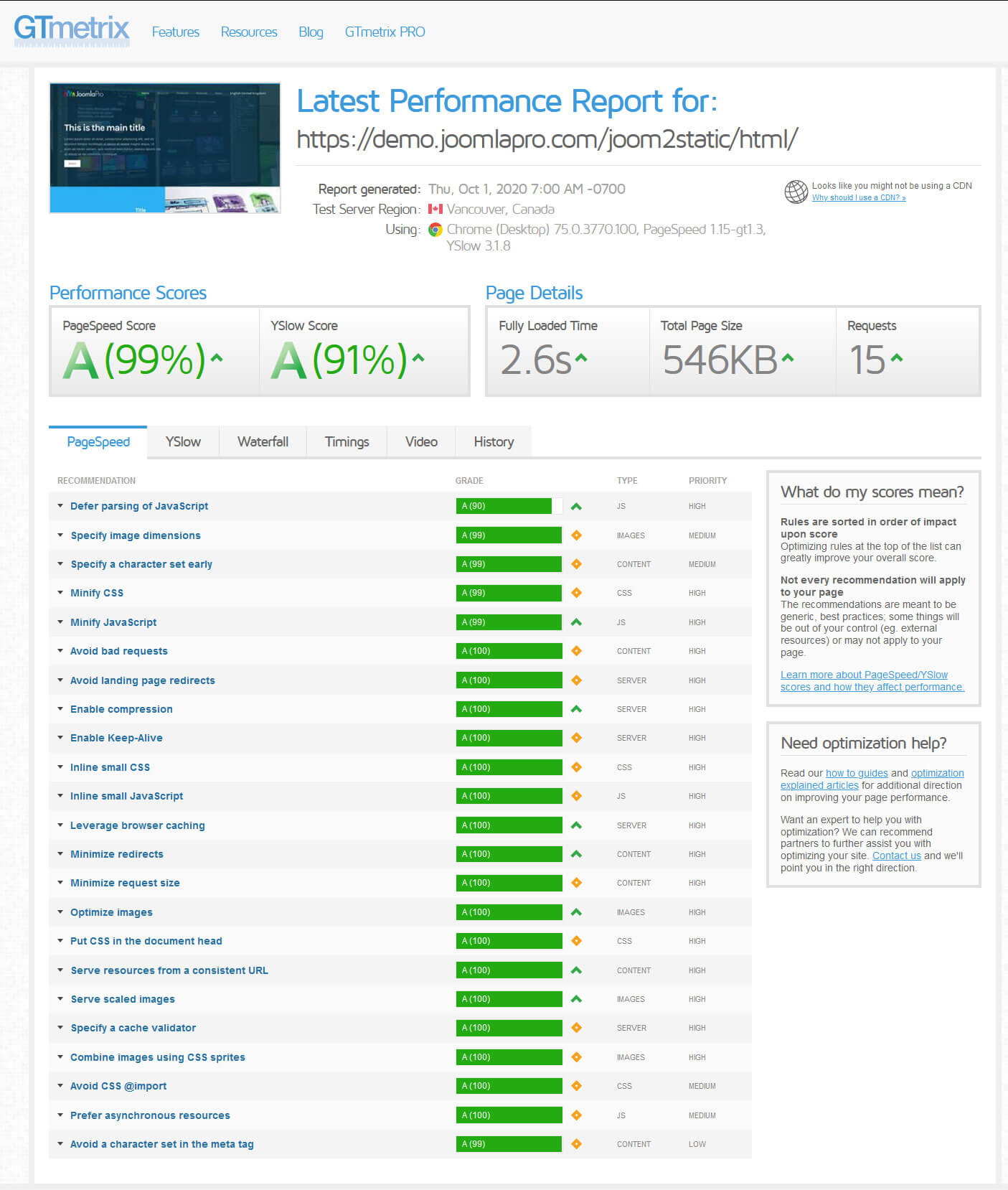
Task: Sort by the TYPE column header
Action: (x=627, y=481)
